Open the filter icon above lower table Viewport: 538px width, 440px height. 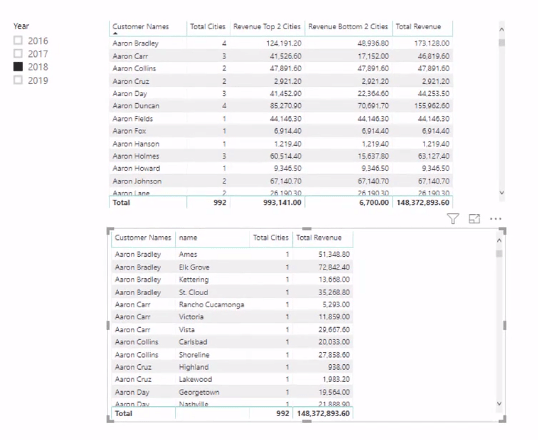point(453,218)
